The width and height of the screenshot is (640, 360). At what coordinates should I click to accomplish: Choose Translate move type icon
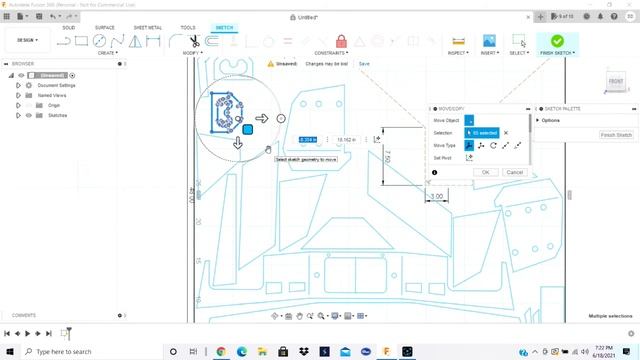[x=481, y=145]
